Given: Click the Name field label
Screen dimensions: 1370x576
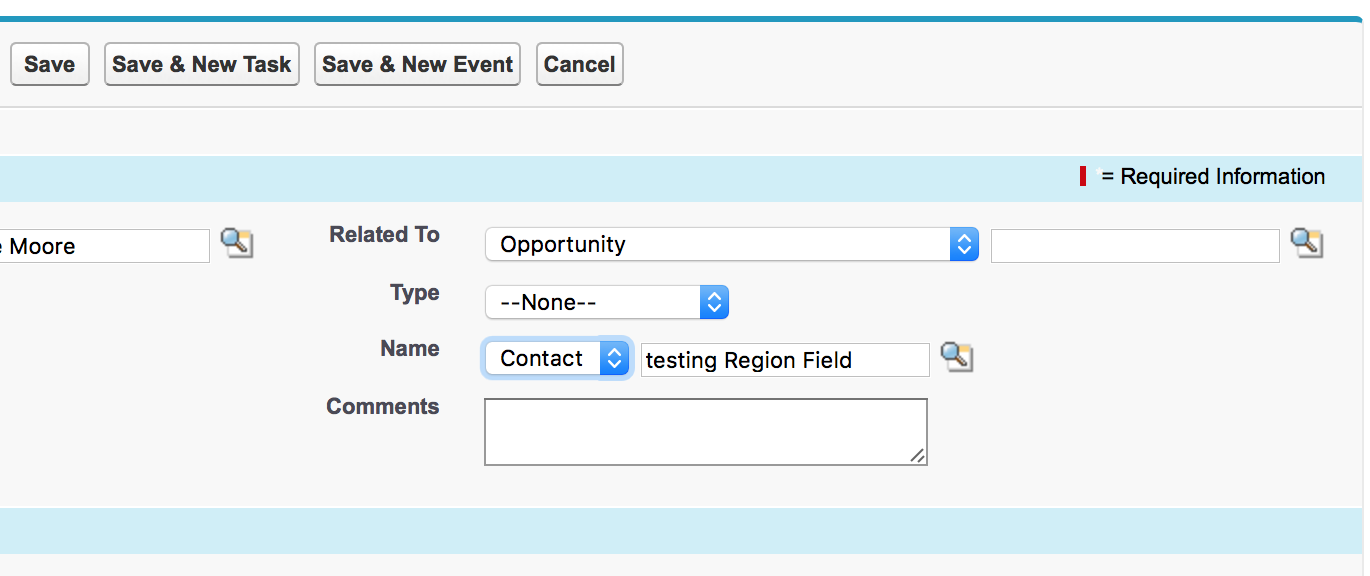Looking at the screenshot, I should click(x=409, y=349).
